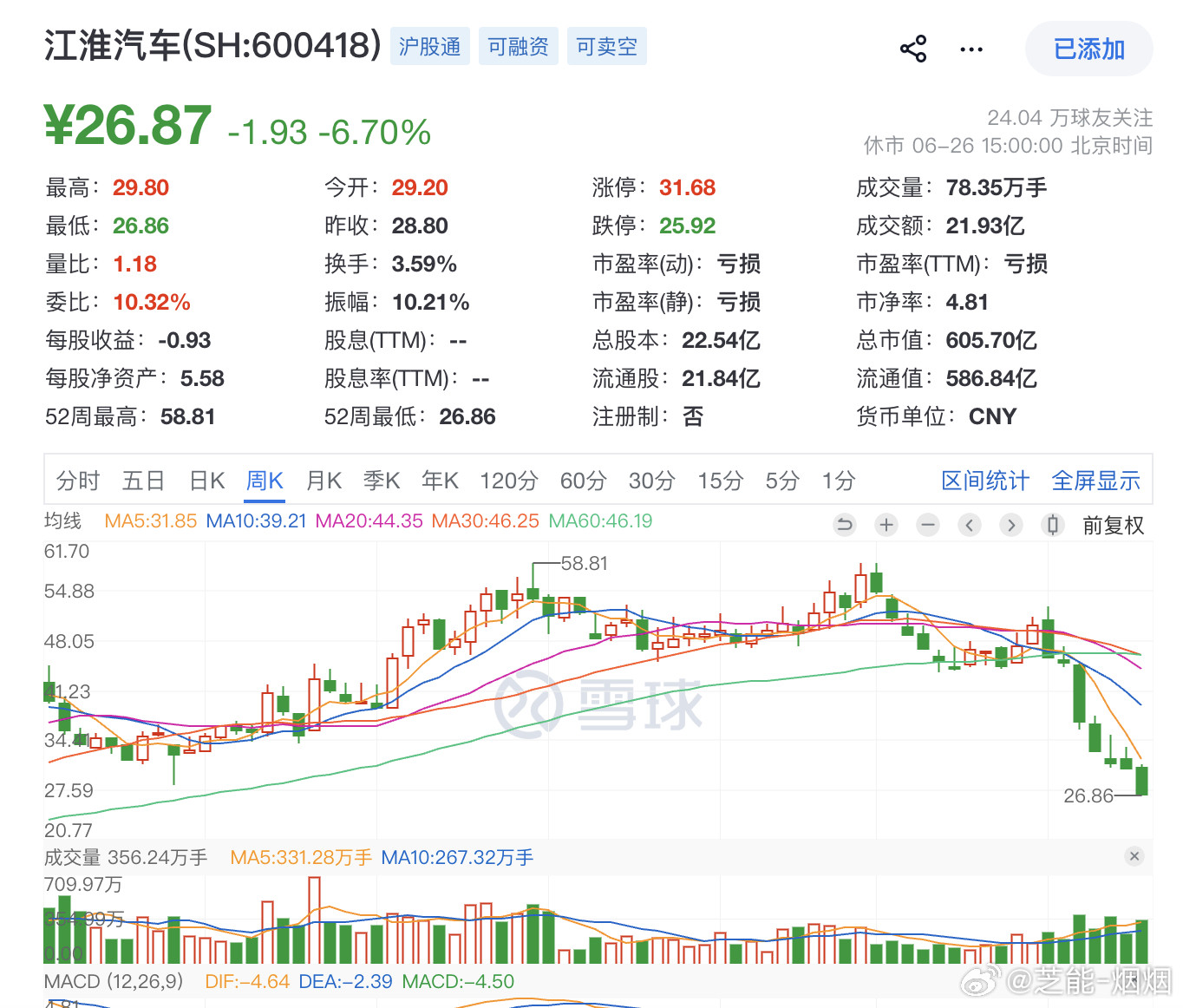This screenshot has width=1183, height=1008.
Task: Close the volume indicator panel
Action: pos(1134,856)
